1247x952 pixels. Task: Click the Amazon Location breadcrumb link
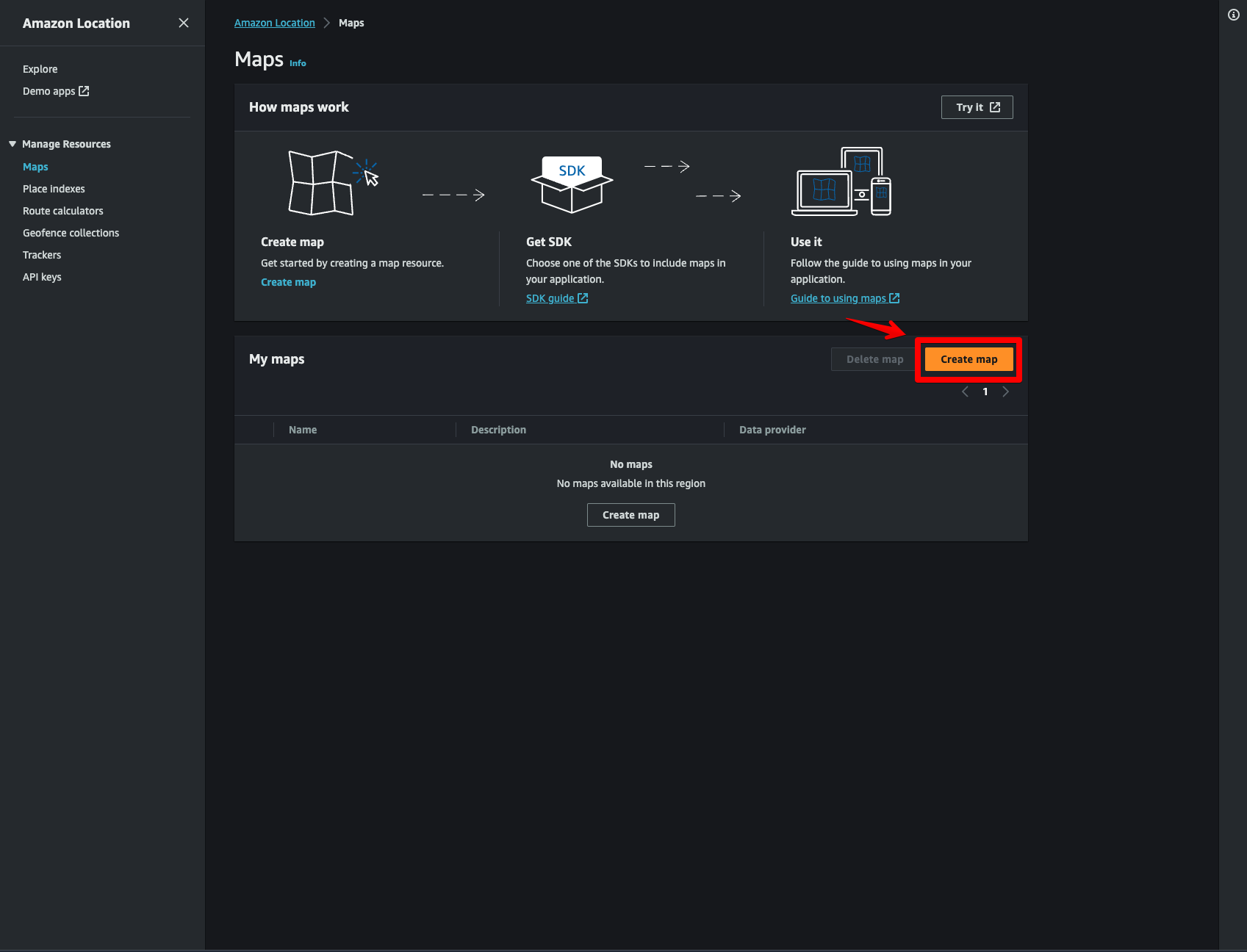tap(274, 23)
